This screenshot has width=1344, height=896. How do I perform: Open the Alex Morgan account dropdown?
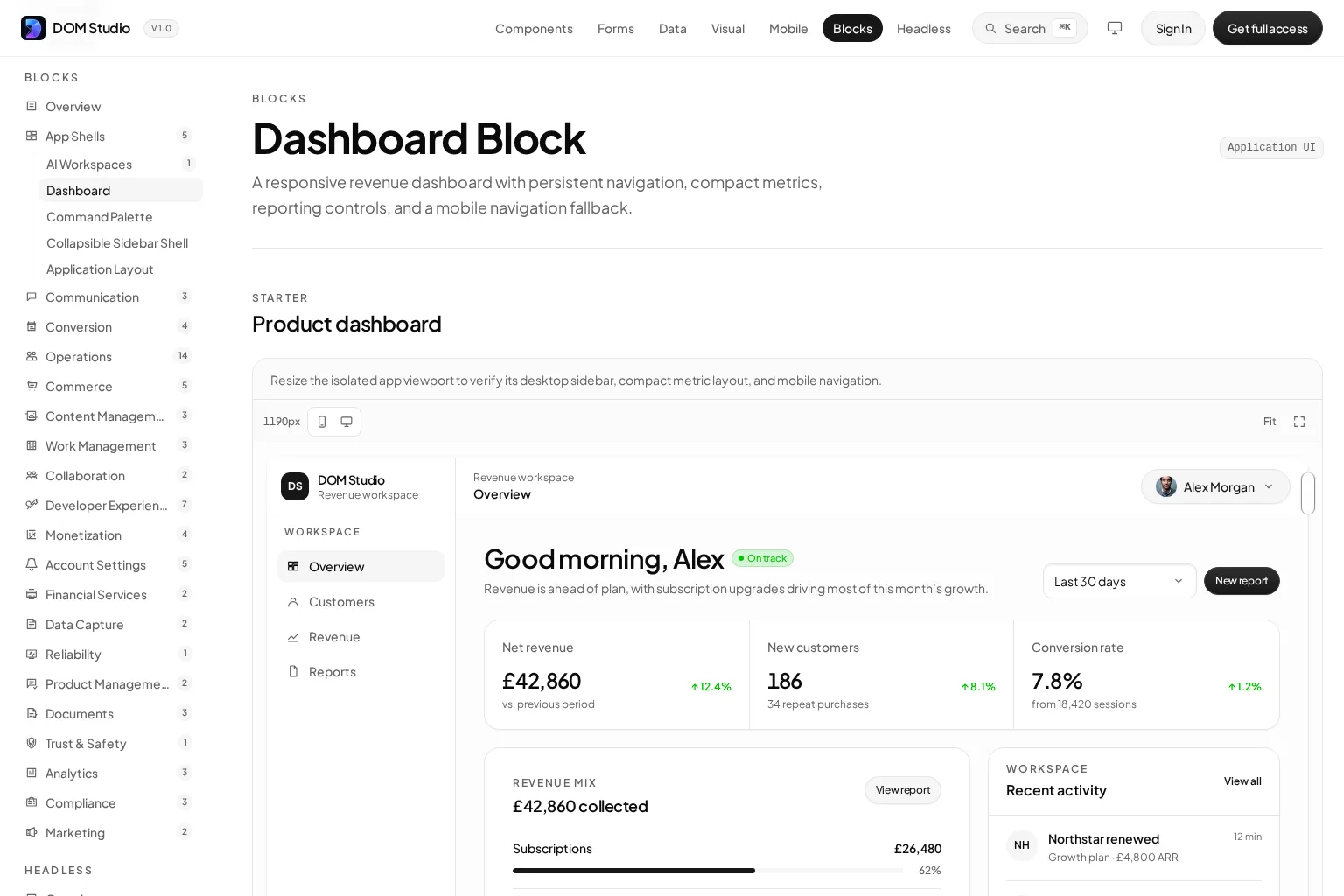[1215, 486]
